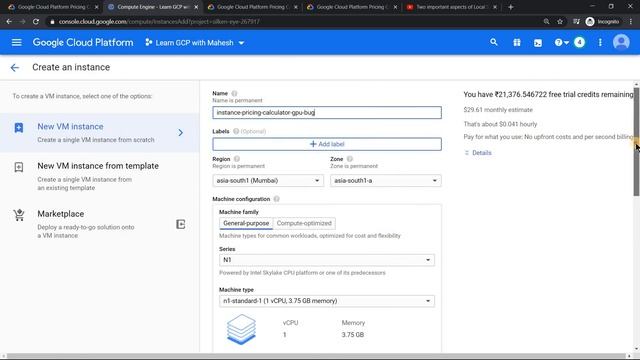Click the horizontal scrollbar at bottom

316,356
